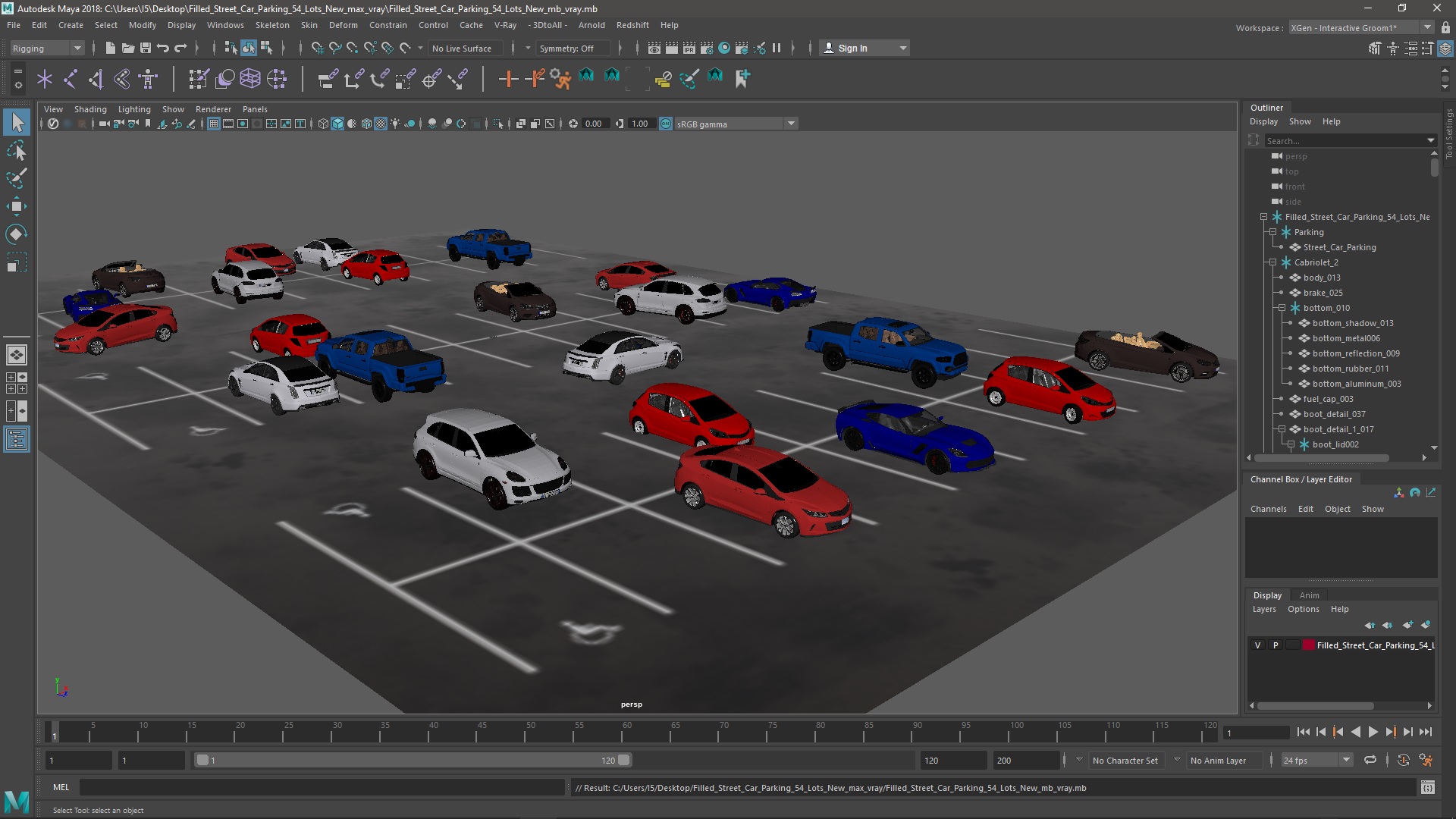Click the playback range slider end handle
This screenshot has height=819, width=1456.
pyautogui.click(x=624, y=760)
